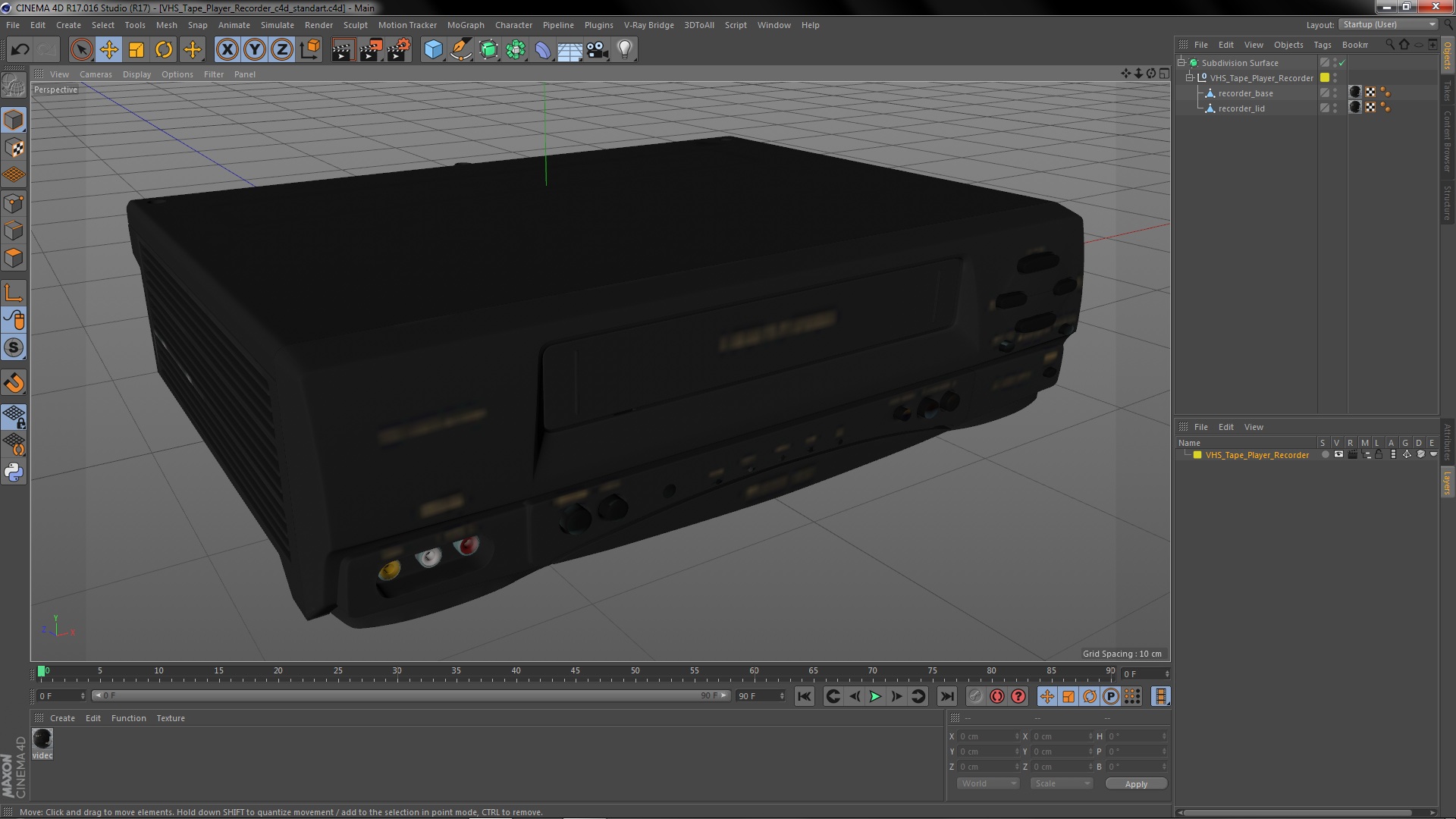Select the video material thumbnail
Screen dimensions: 1456x819
[x=42, y=739]
